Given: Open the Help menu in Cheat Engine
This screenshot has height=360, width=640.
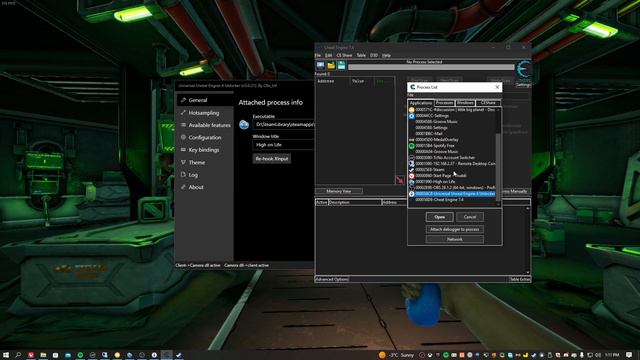Looking at the screenshot, I should click(386, 55).
